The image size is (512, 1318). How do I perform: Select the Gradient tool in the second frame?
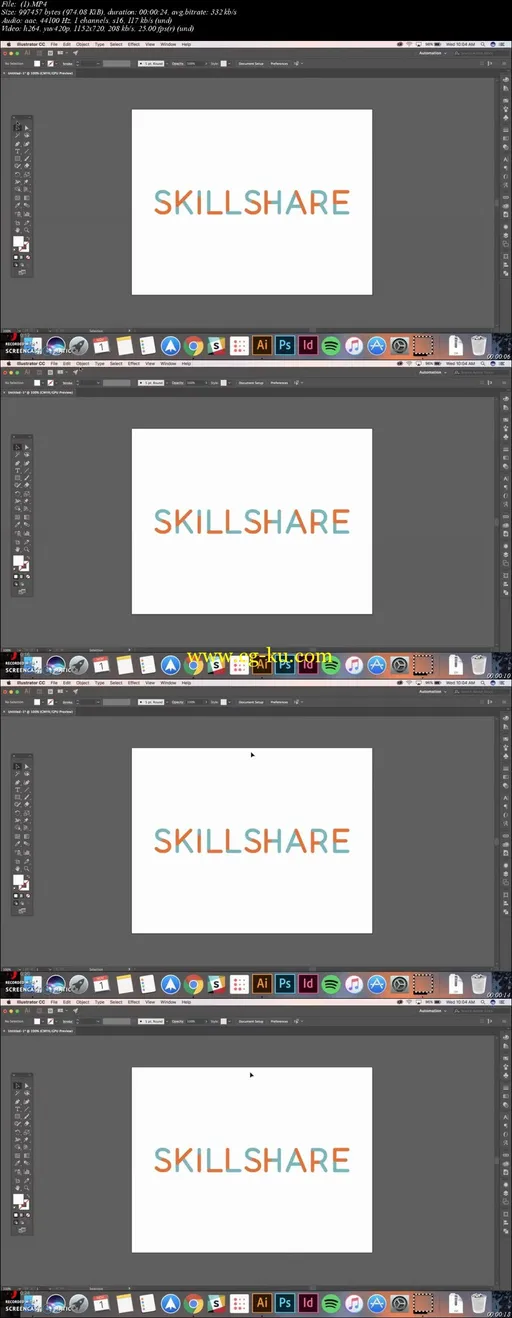[27, 517]
